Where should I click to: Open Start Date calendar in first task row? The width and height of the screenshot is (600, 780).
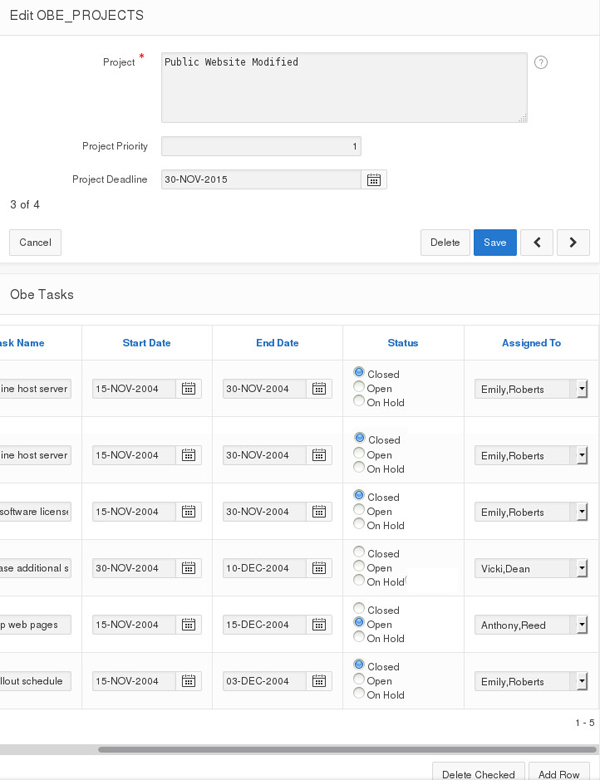(188, 389)
